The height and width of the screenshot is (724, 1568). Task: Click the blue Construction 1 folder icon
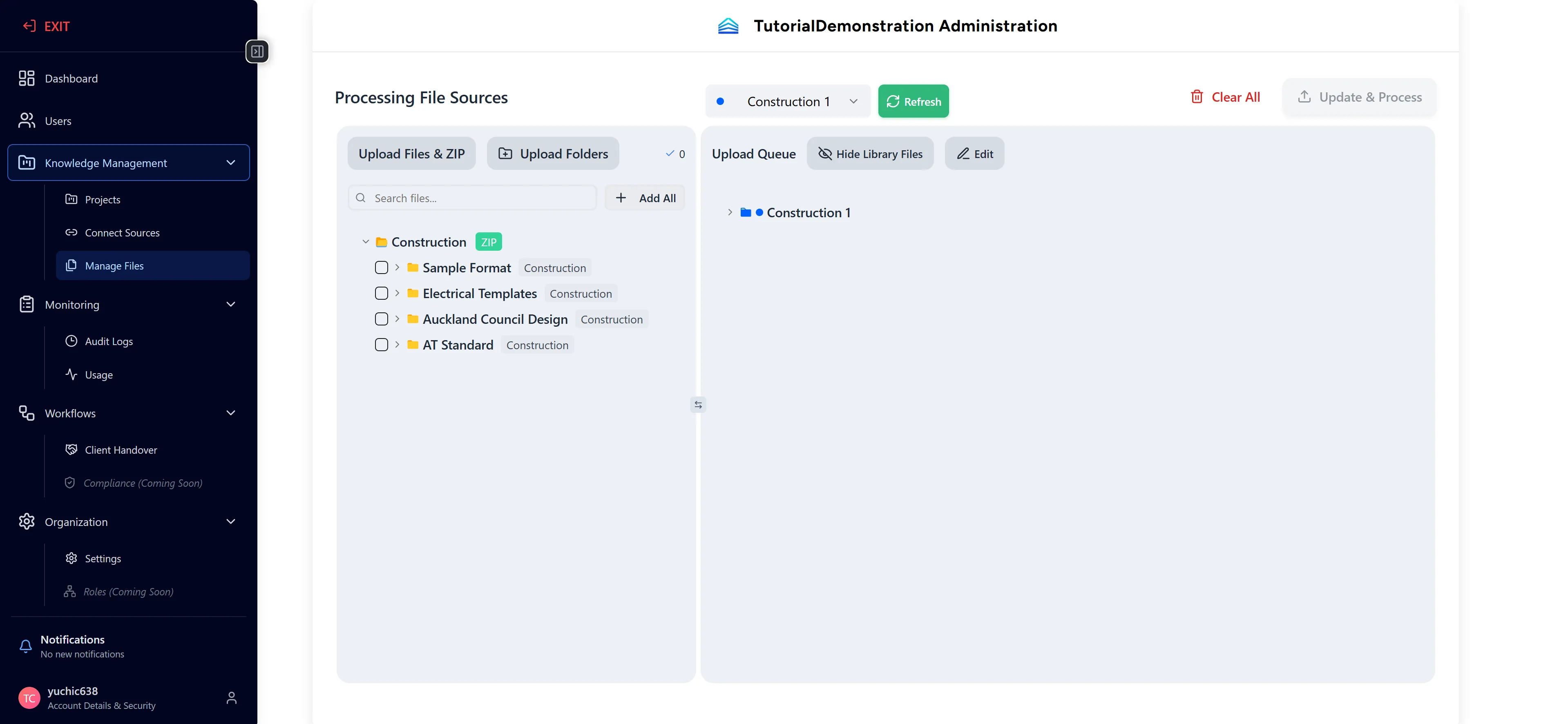(746, 212)
